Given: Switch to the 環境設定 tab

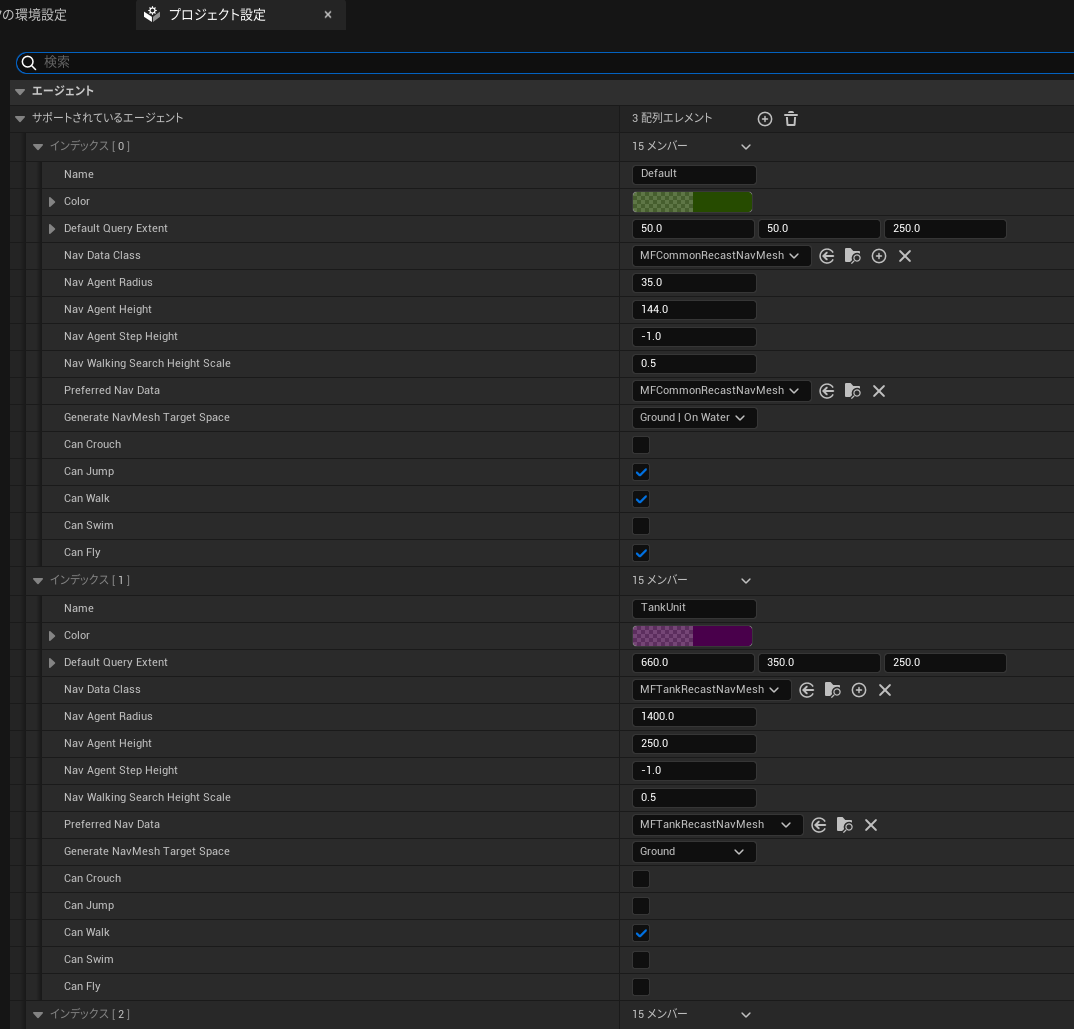Looking at the screenshot, I should pos(34,14).
